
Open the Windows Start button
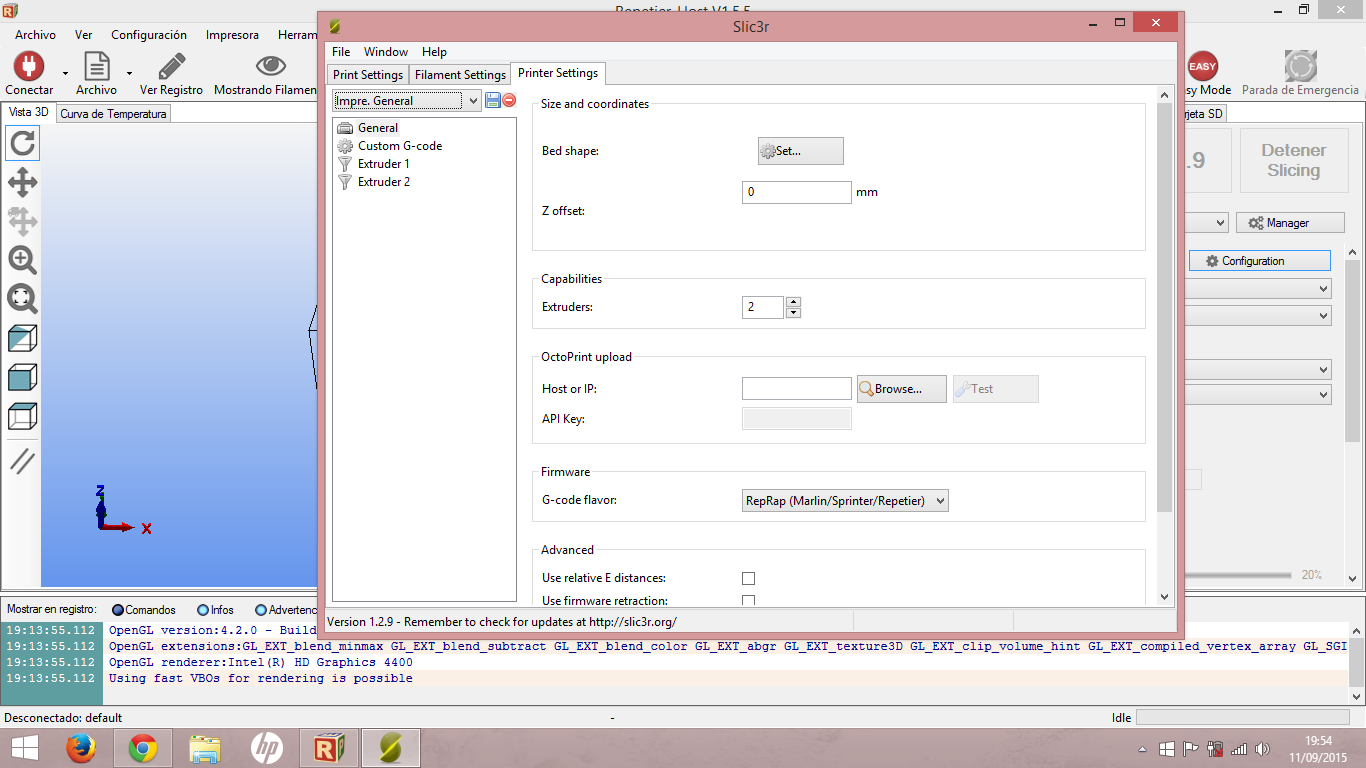click(24, 748)
